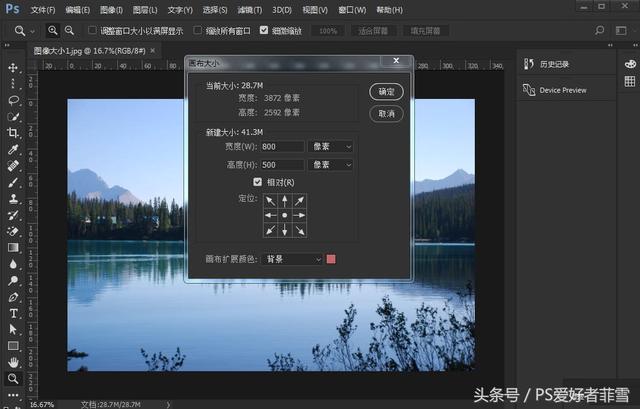Set anchor to top-right arrow

click(x=300, y=200)
